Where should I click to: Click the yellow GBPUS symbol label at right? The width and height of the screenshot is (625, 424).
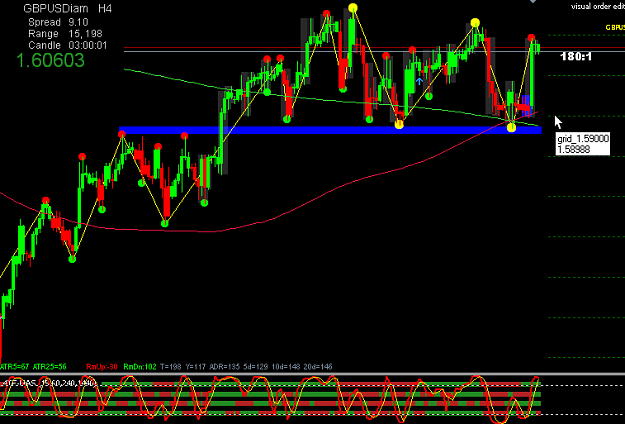615,27
